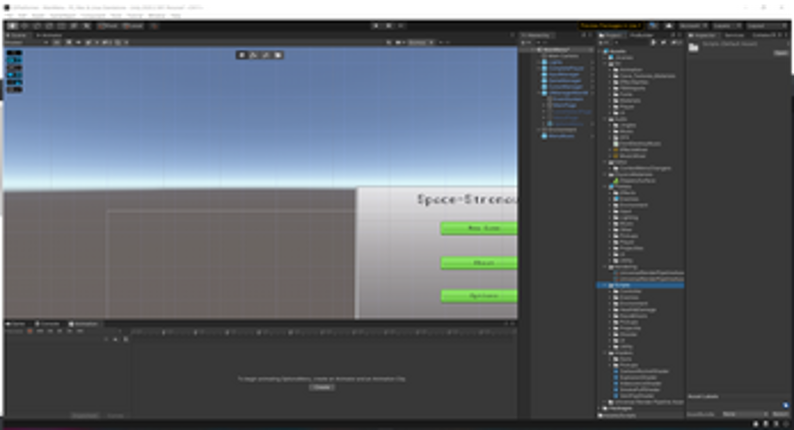Viewport: 794px width, 430px height.
Task: Click the first status bar icon at bottom right
Action: click(x=756, y=423)
